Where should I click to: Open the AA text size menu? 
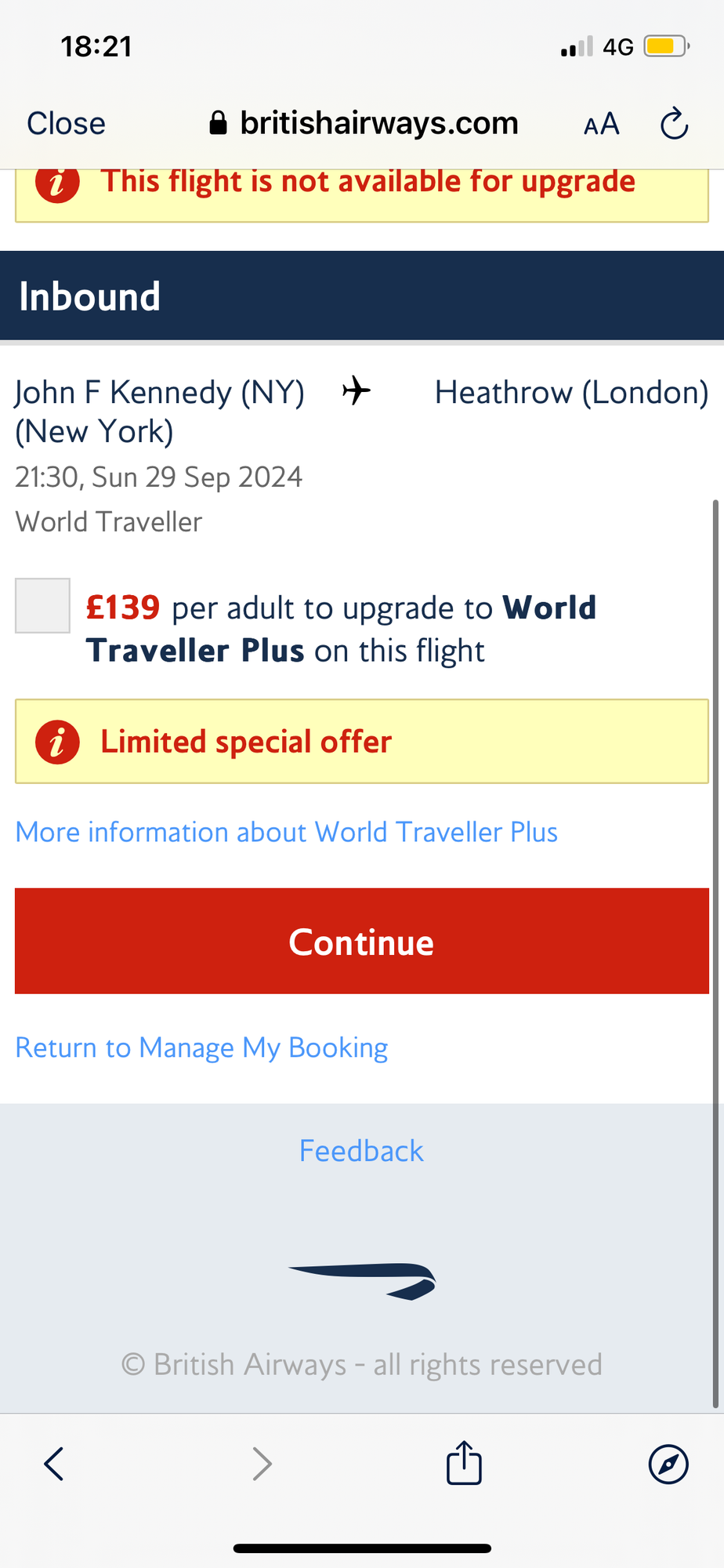602,124
